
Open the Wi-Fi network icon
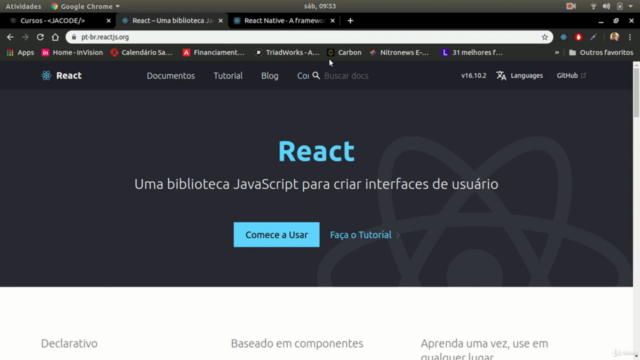593,6
